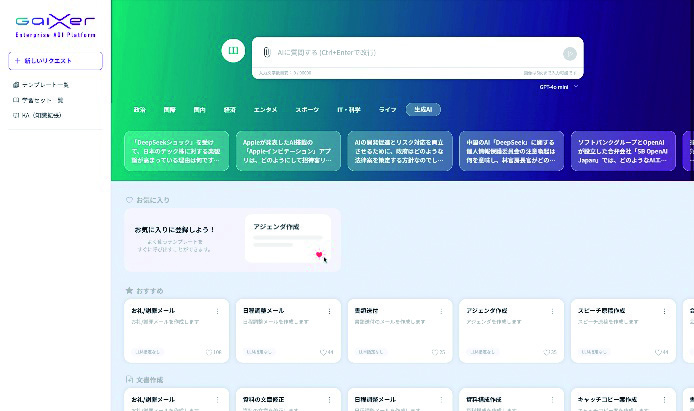
Task: Select the IT・科学 news tab
Action: pos(349,109)
